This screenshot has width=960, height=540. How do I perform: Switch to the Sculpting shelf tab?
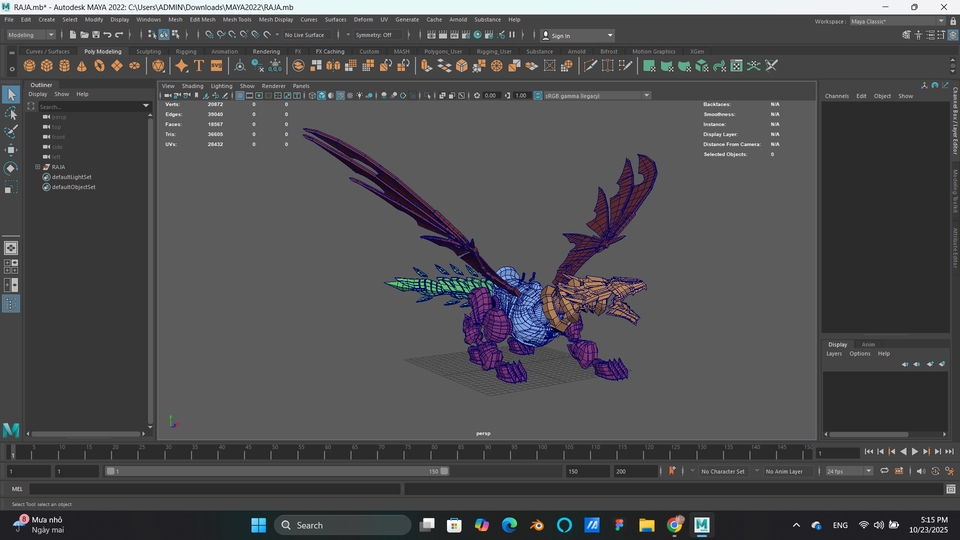click(148, 51)
